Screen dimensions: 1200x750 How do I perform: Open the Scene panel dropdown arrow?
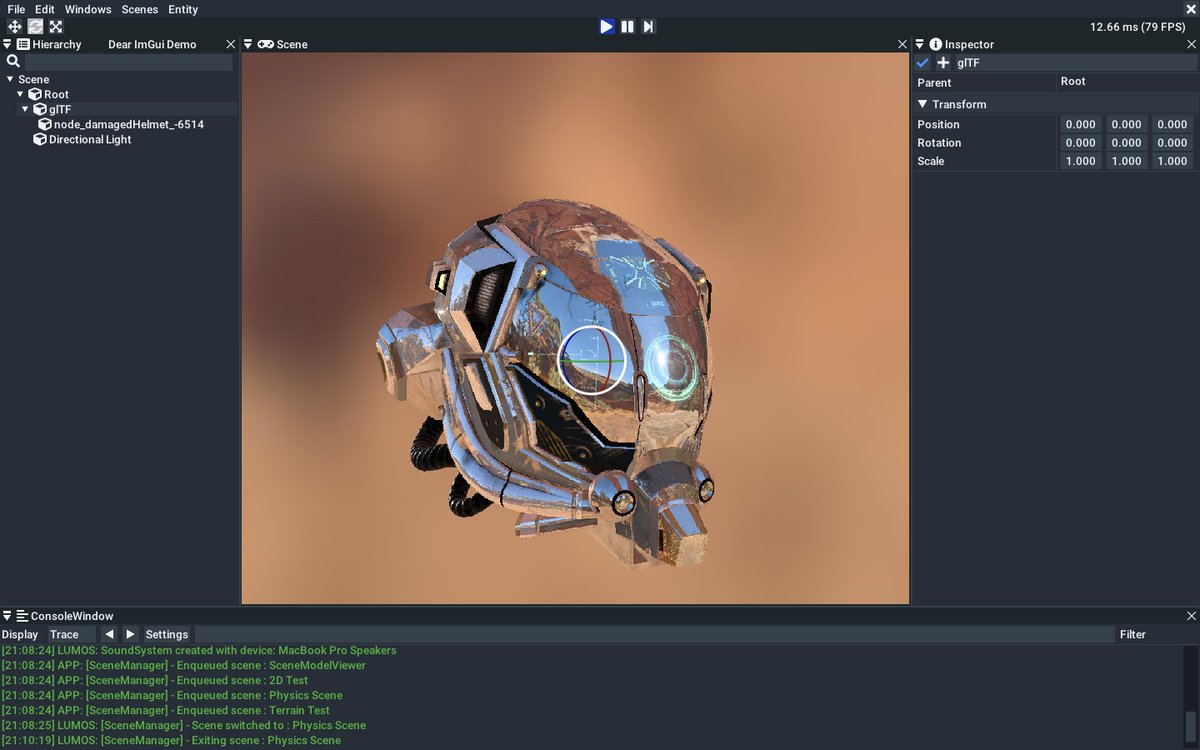coord(248,44)
